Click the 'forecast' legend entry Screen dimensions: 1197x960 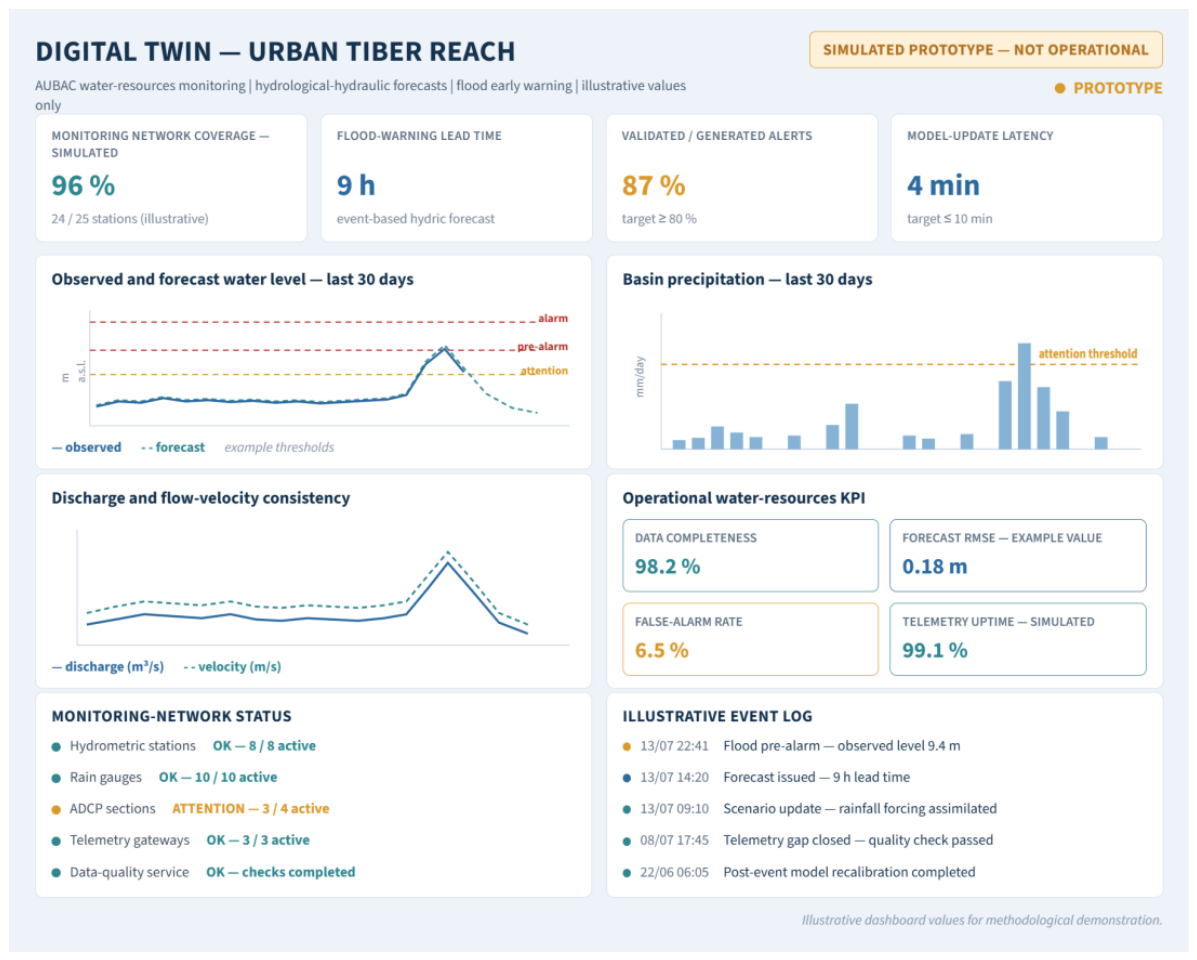[x=173, y=447]
